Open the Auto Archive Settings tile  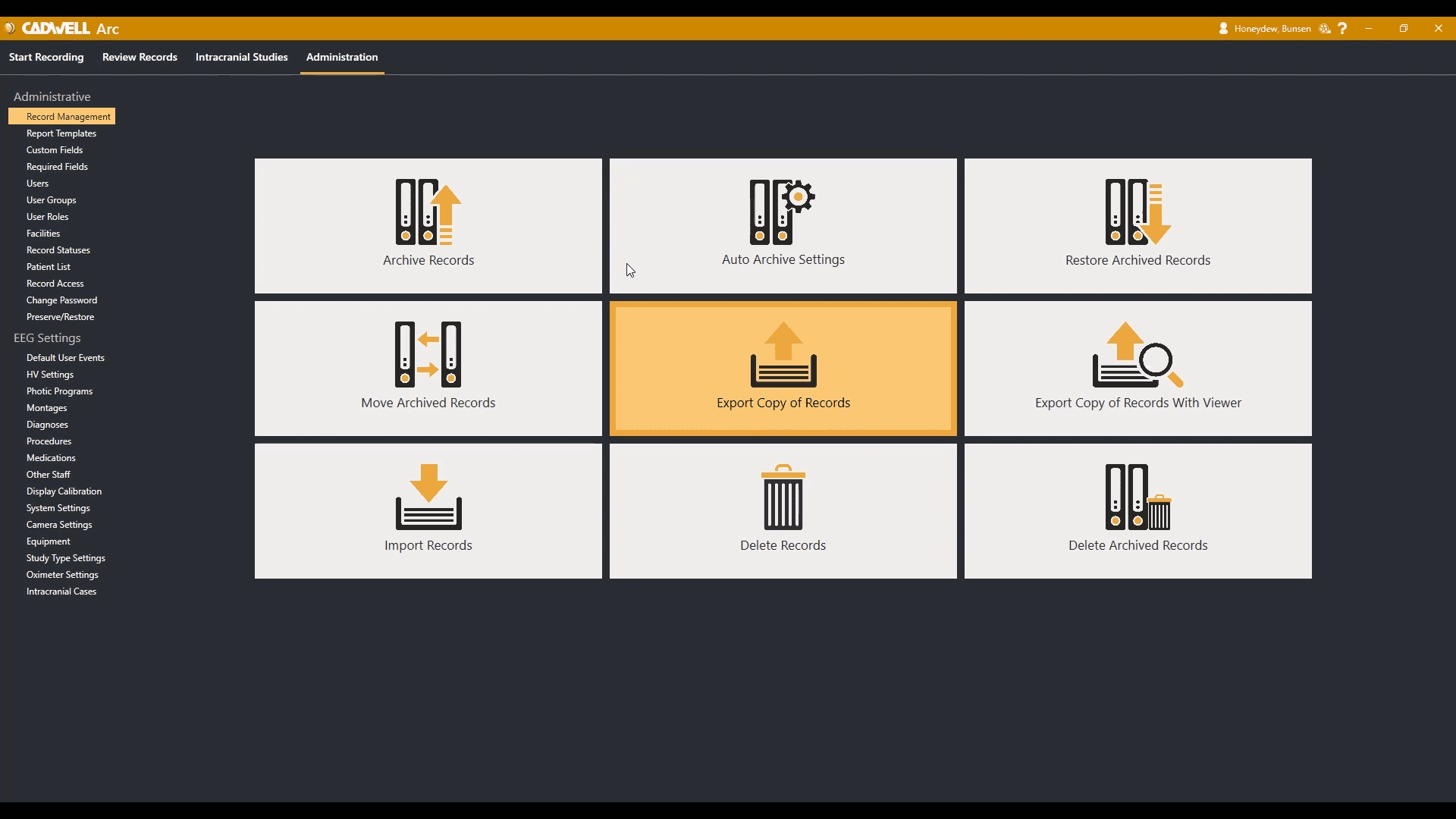(783, 225)
